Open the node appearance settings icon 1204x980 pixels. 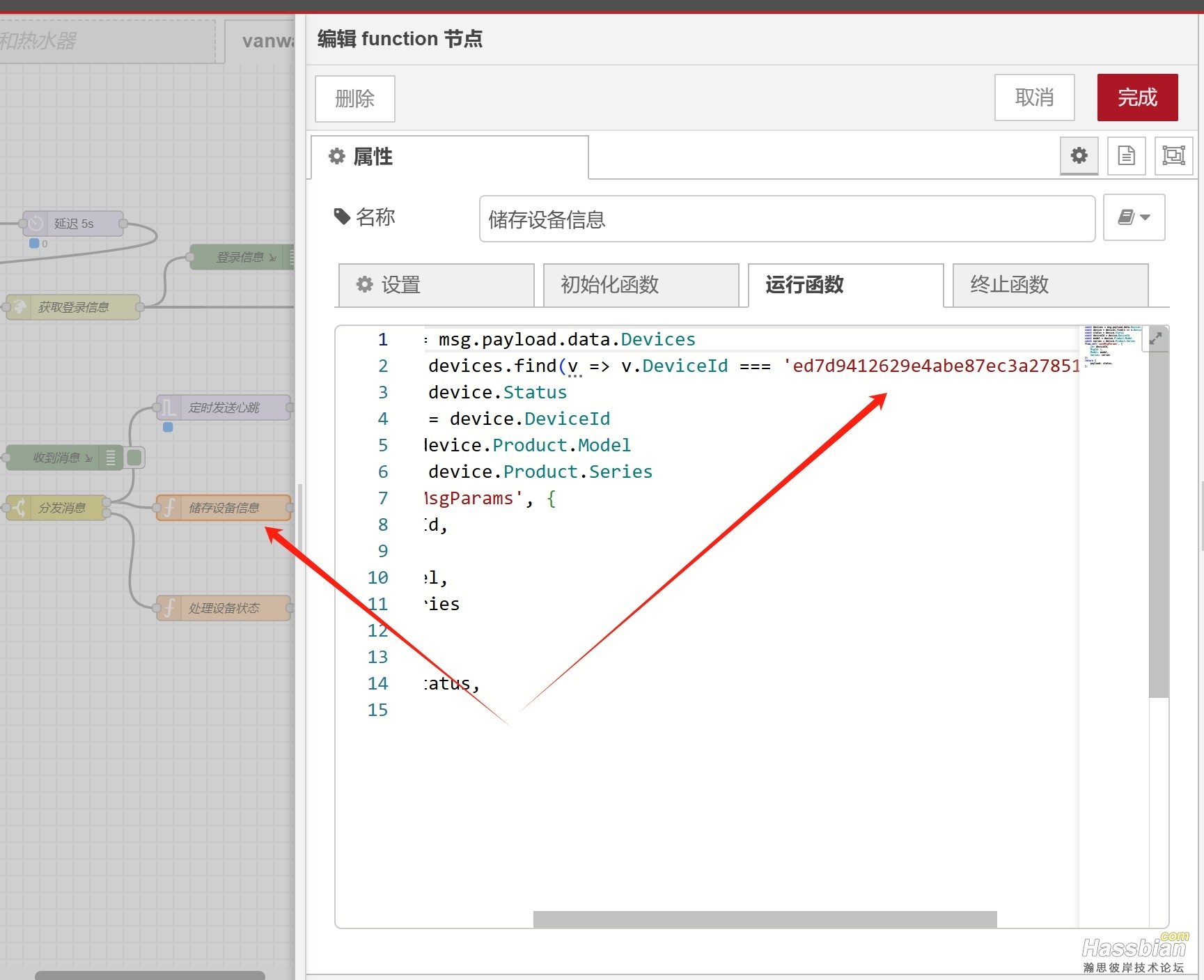(1173, 155)
